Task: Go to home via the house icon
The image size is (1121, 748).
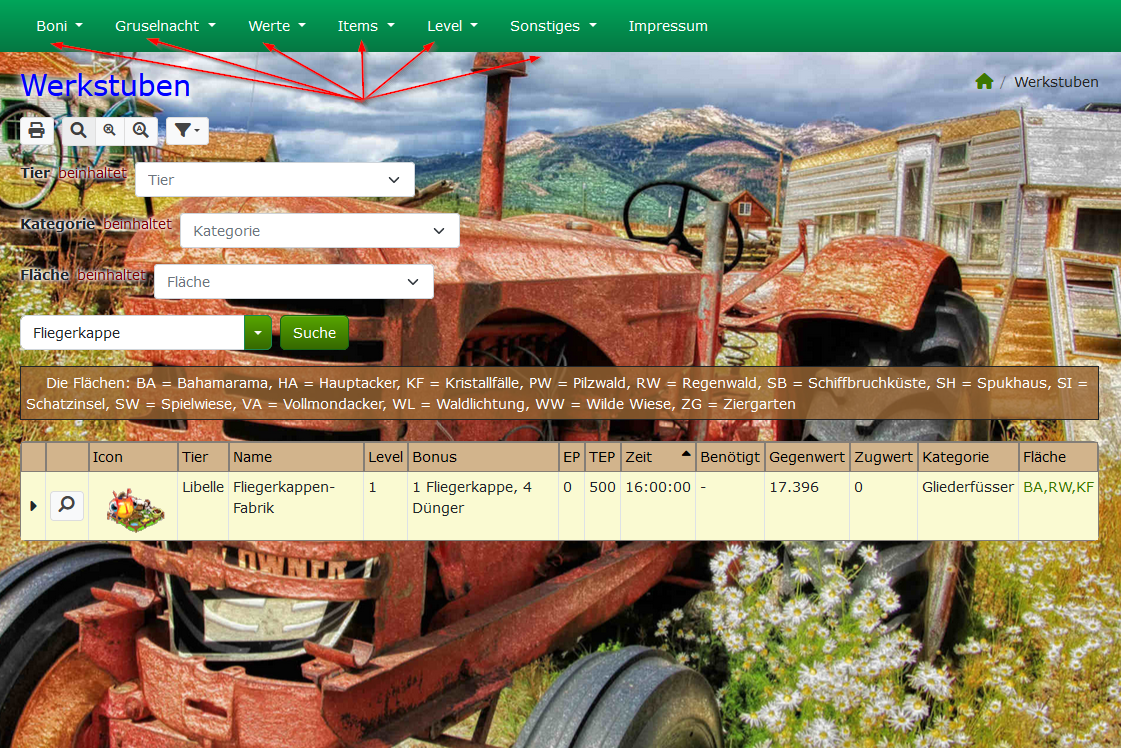Action: point(984,82)
